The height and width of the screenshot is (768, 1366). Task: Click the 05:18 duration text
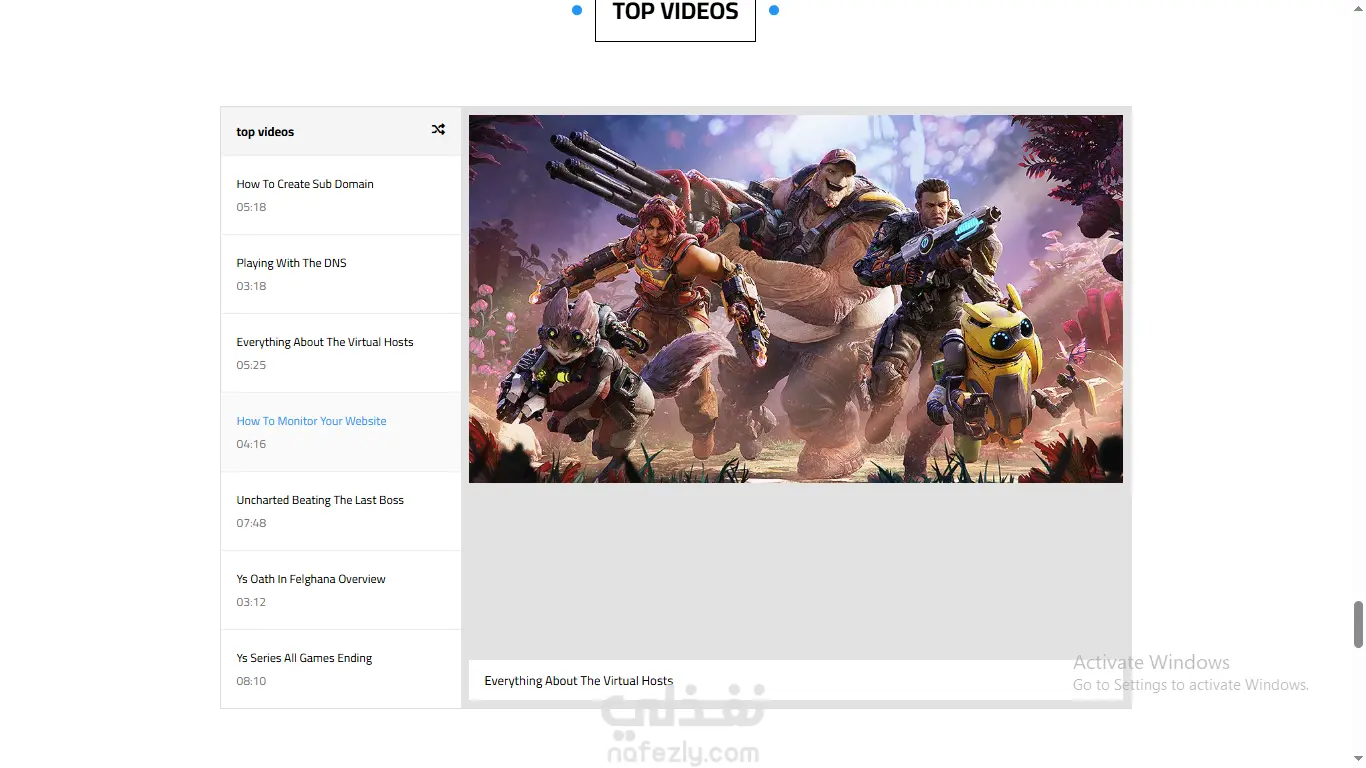click(x=251, y=207)
